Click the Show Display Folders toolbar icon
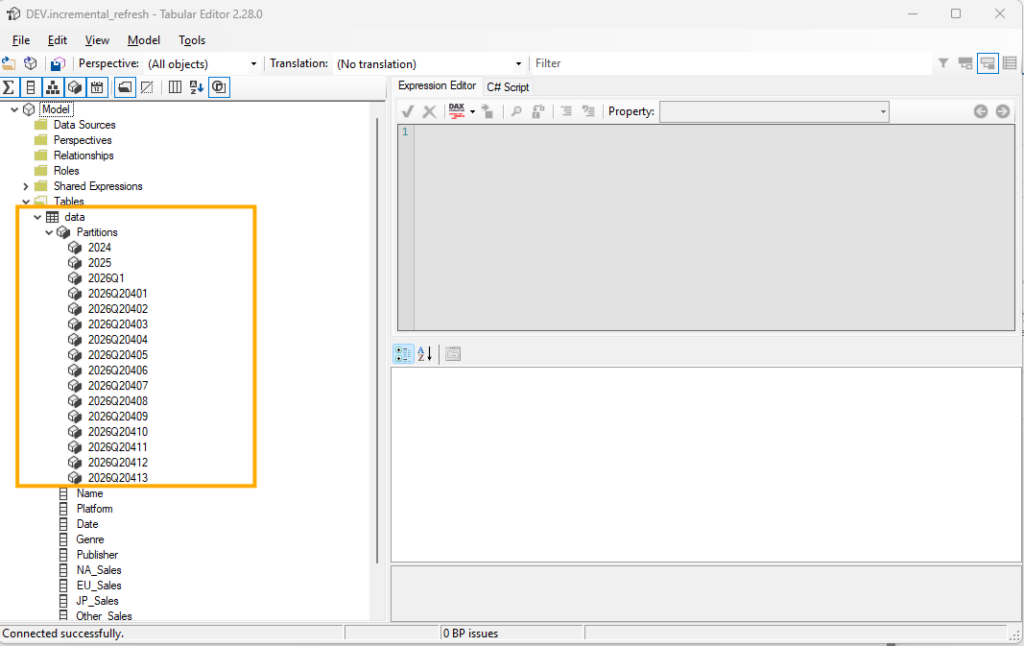The width and height of the screenshot is (1024, 646). click(126, 87)
